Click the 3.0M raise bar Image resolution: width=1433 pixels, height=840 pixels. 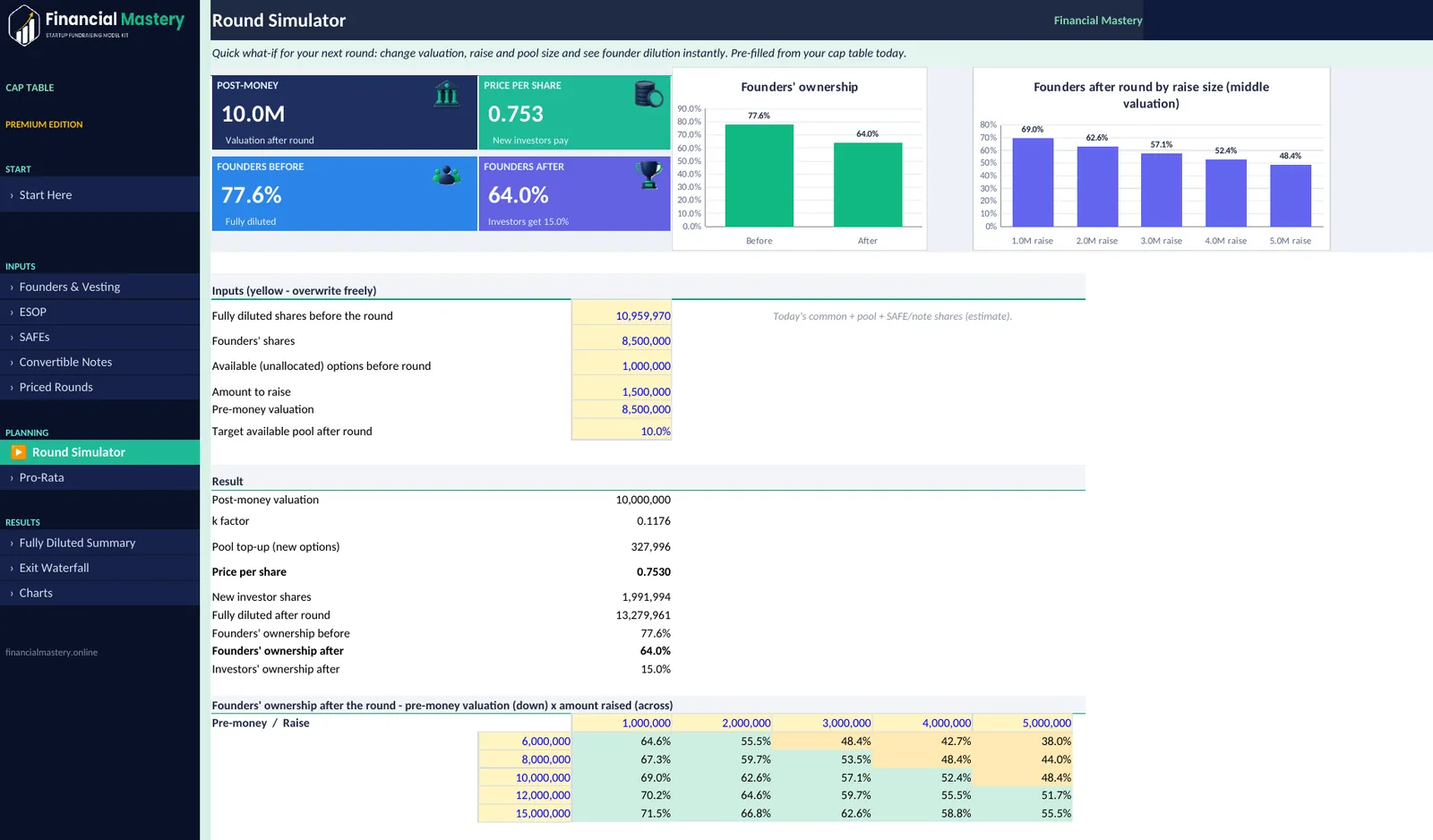pyautogui.click(x=1162, y=190)
